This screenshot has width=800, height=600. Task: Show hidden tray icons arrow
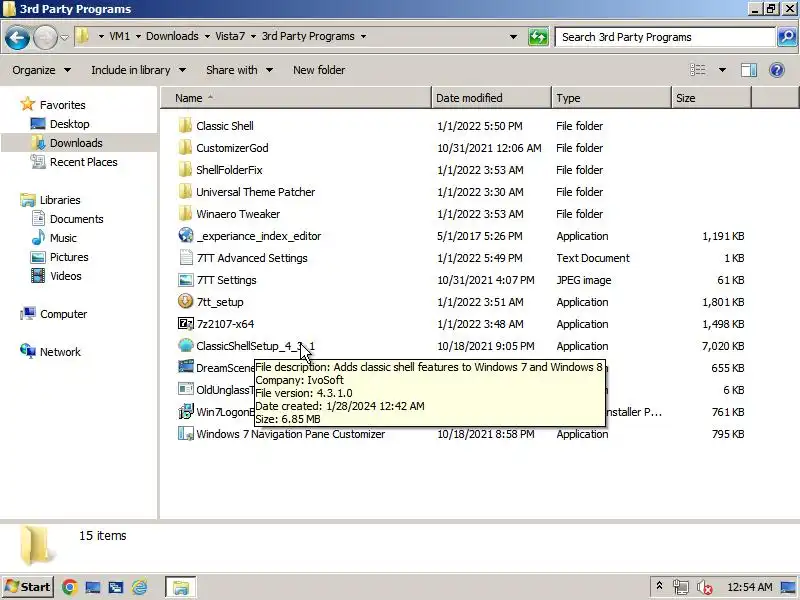tap(659, 586)
